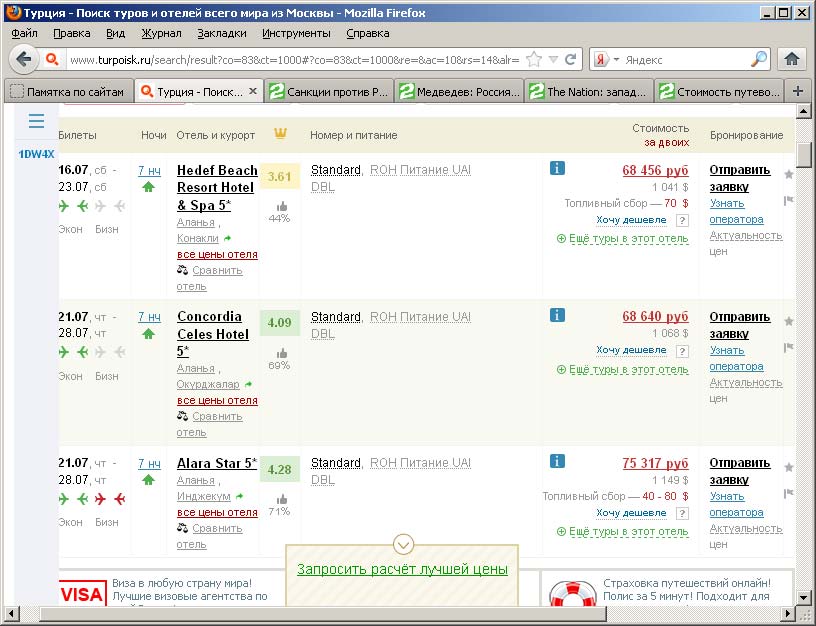Open the Правка menu
The width and height of the screenshot is (816, 626).
point(72,33)
